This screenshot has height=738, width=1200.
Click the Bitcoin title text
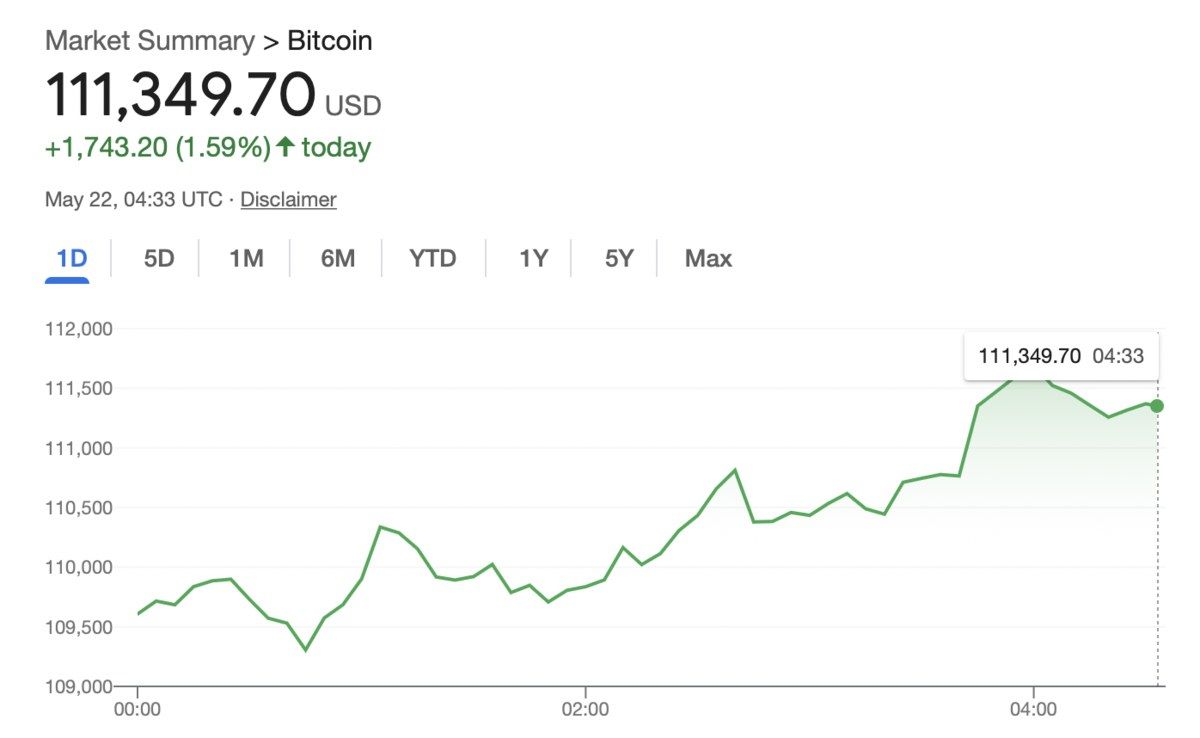(x=330, y=41)
